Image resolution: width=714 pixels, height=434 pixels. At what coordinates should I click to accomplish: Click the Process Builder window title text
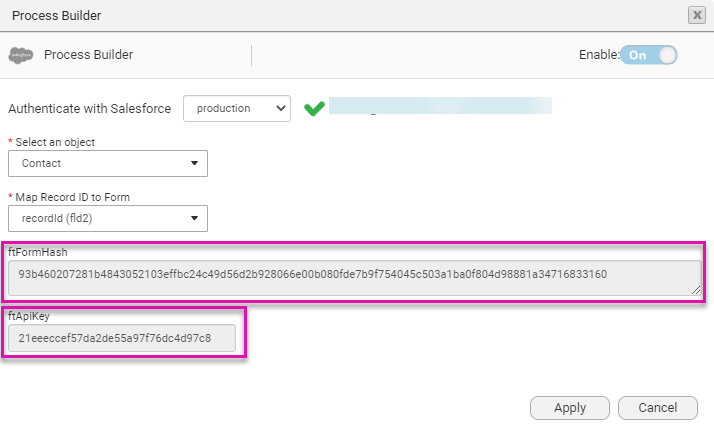(56, 15)
